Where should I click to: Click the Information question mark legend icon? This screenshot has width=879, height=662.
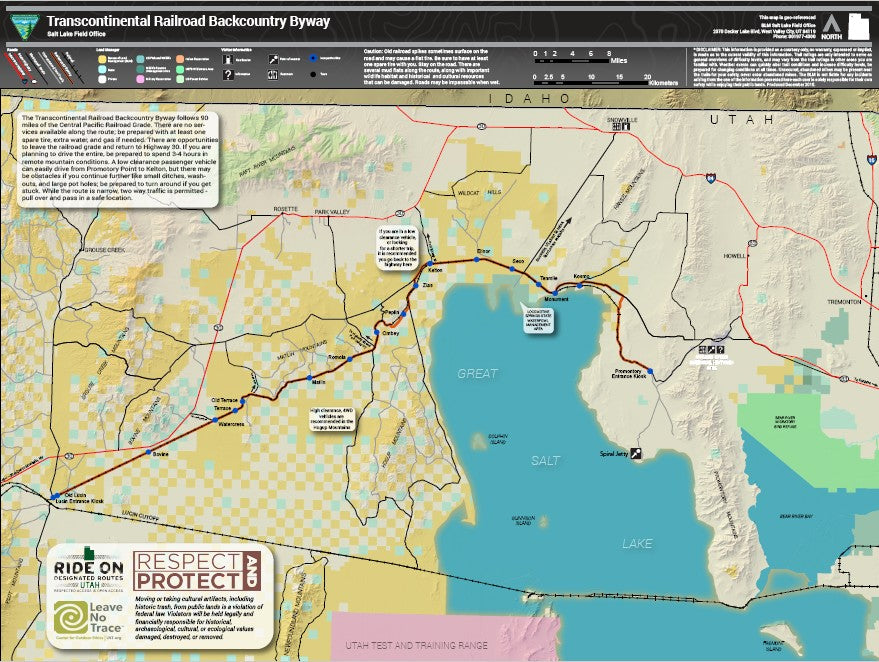228,73
